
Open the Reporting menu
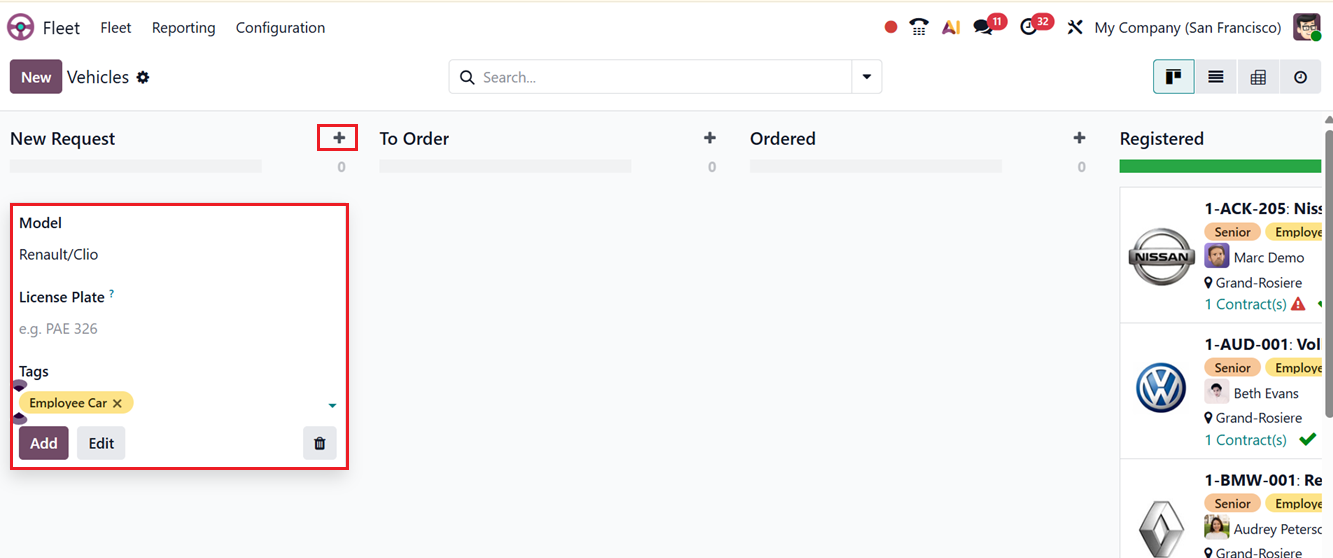pyautogui.click(x=183, y=28)
